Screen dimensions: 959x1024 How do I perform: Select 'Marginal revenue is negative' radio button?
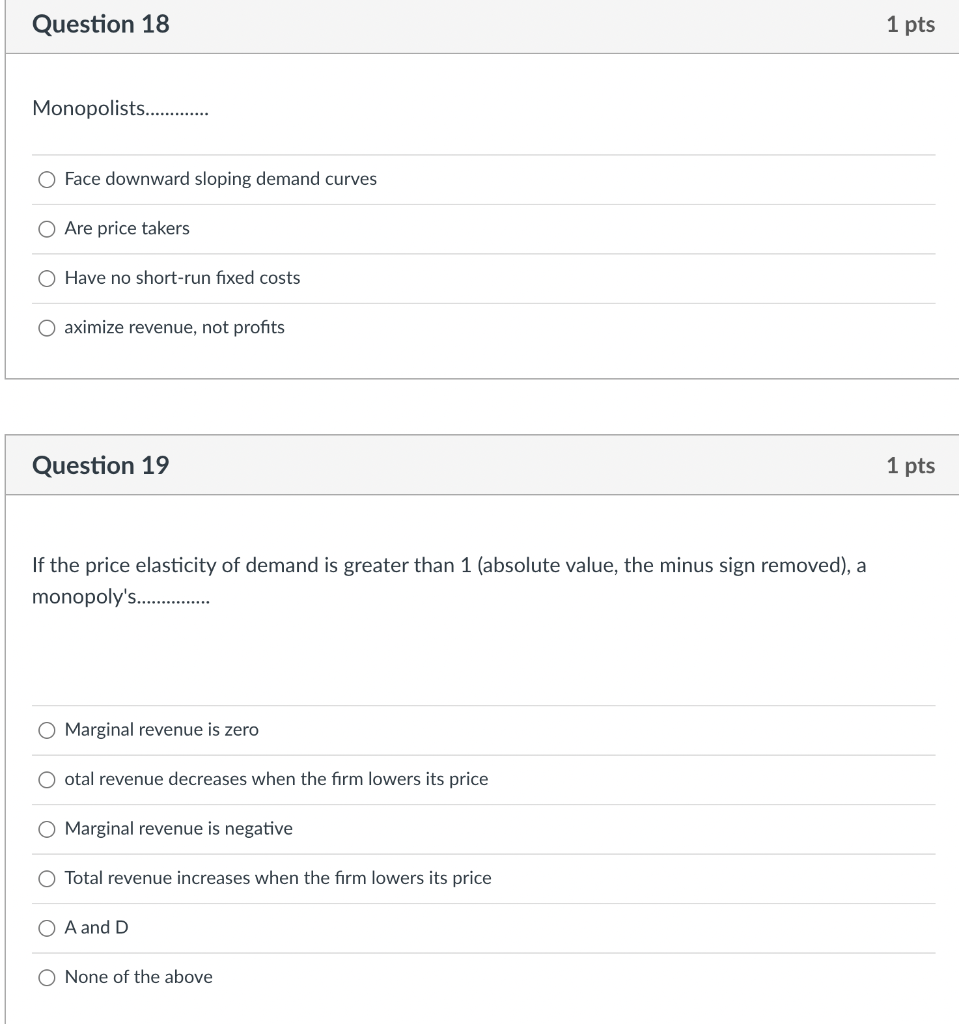point(46,829)
